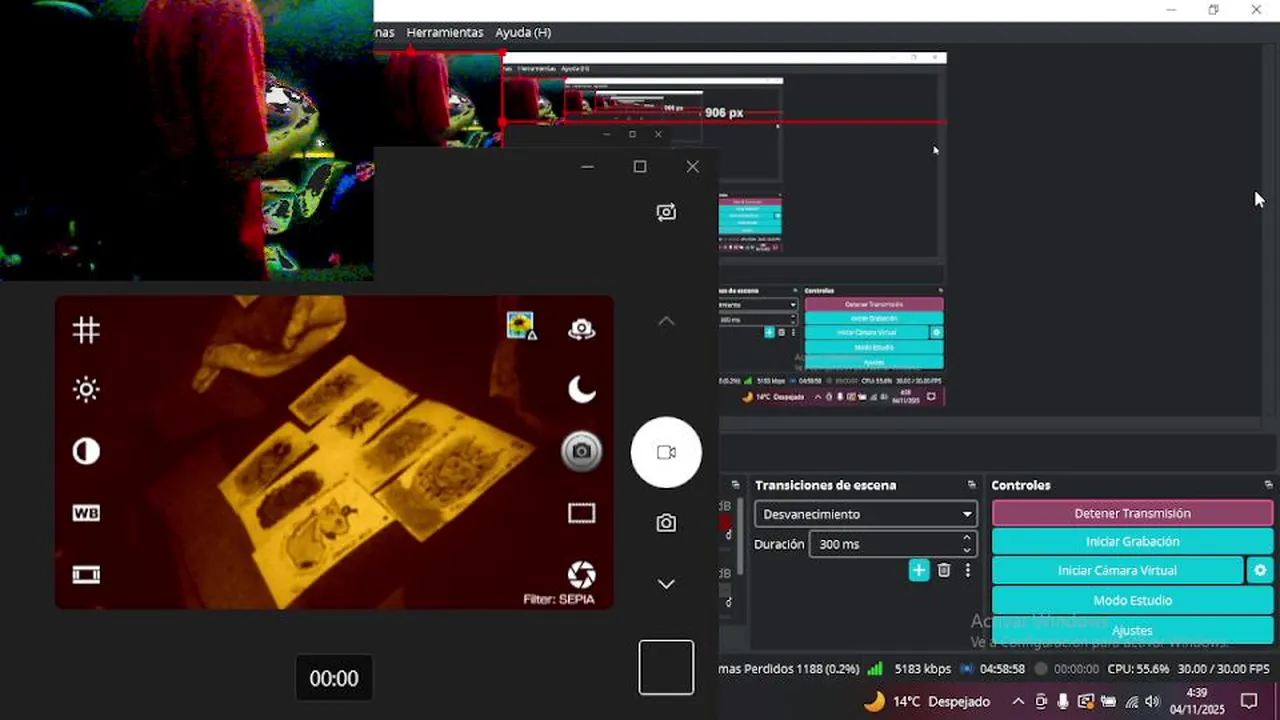Decrease Duración with the down arrow
The height and width of the screenshot is (720, 1280).
[967, 550]
